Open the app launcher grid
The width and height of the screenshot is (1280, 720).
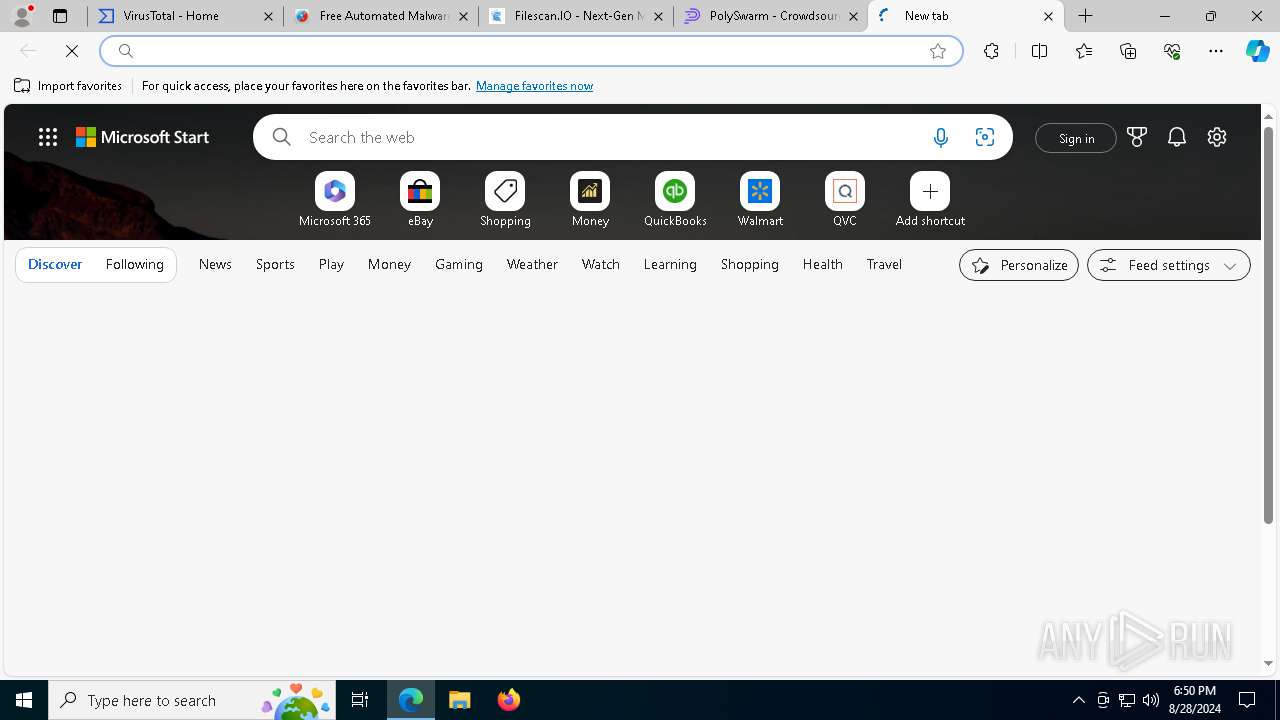48,138
